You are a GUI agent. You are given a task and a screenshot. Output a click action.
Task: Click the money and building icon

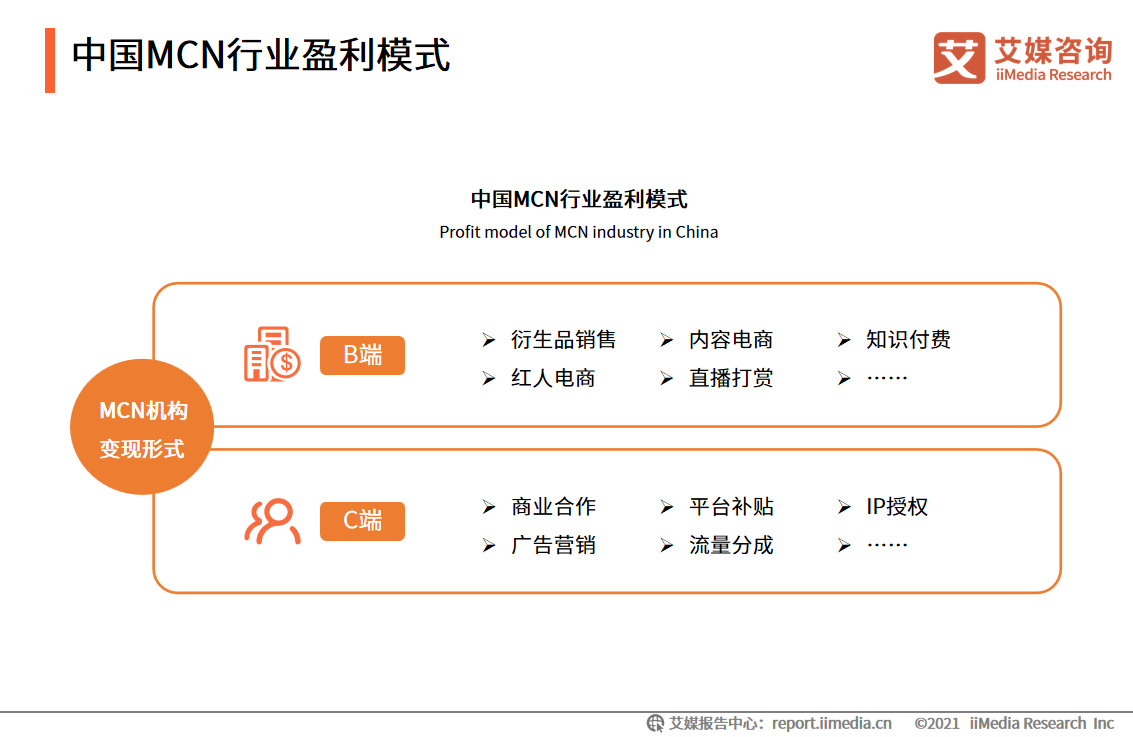pyautogui.click(x=272, y=354)
